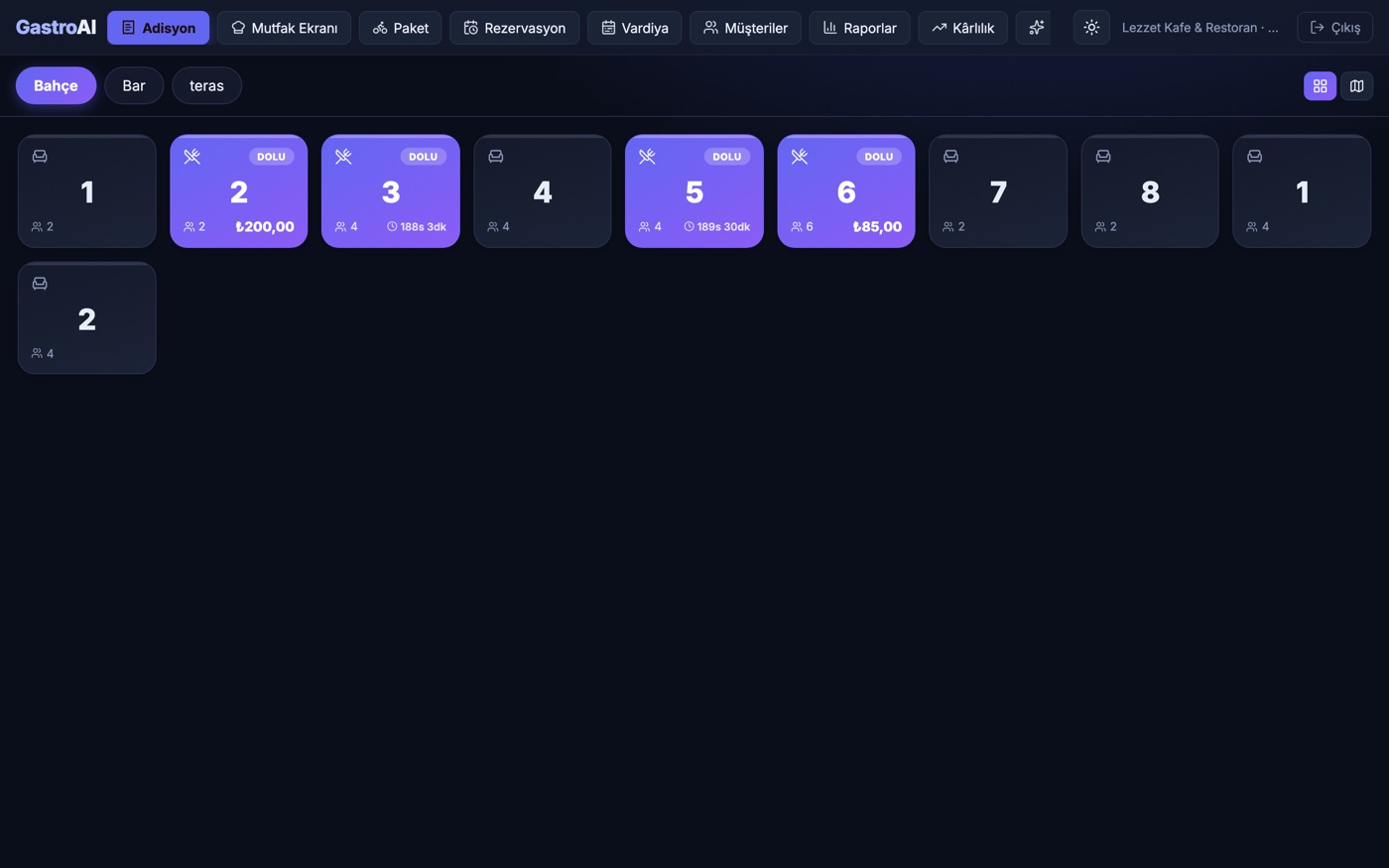
Task: Click sofa icon on empty table 7
Action: point(950,156)
